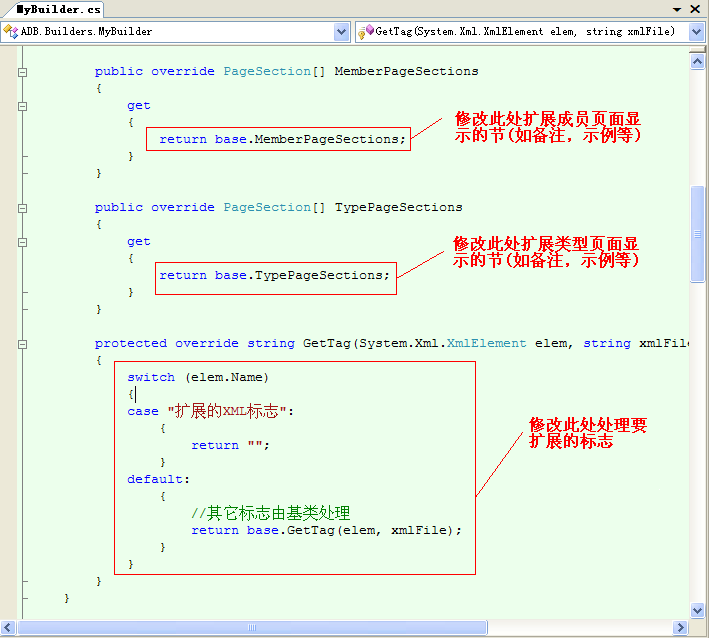This screenshot has height=638, width=709.
Task: Collapse the TypePageSections property outline
Action: click(x=22, y=208)
